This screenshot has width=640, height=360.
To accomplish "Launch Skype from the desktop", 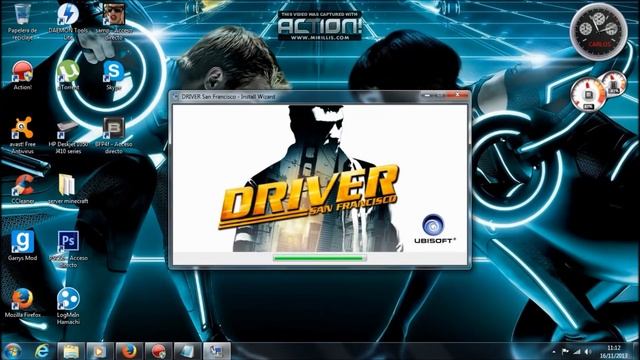I will (114, 76).
